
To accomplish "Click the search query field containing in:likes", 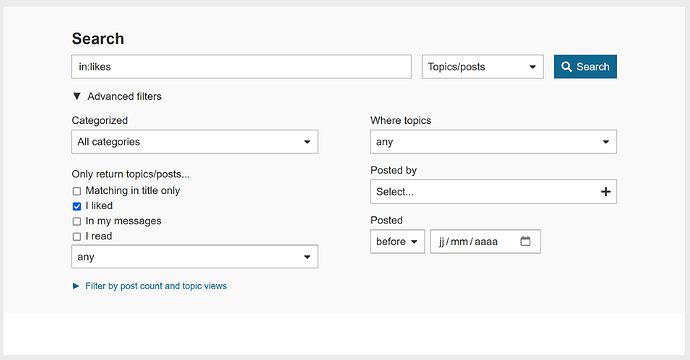I will [x=241, y=66].
